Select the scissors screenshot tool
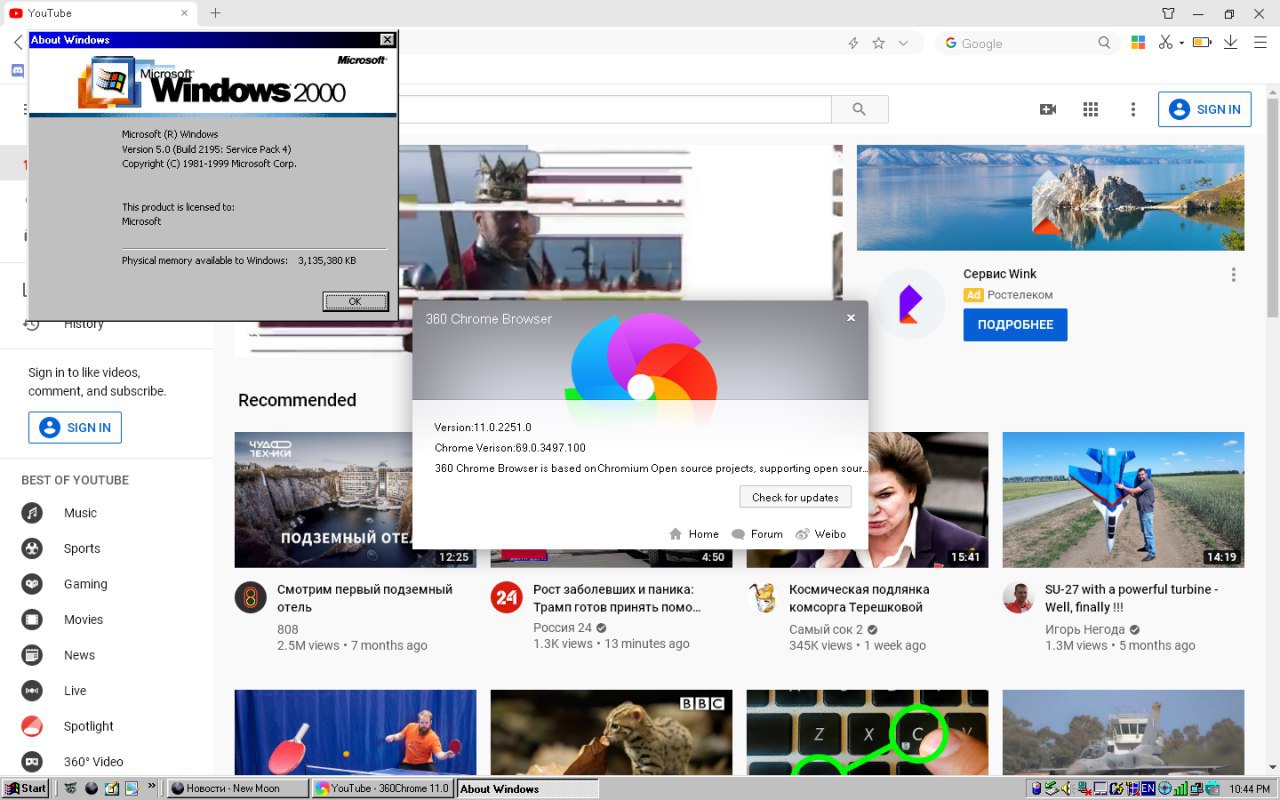The image size is (1280, 800). pyautogui.click(x=1165, y=43)
